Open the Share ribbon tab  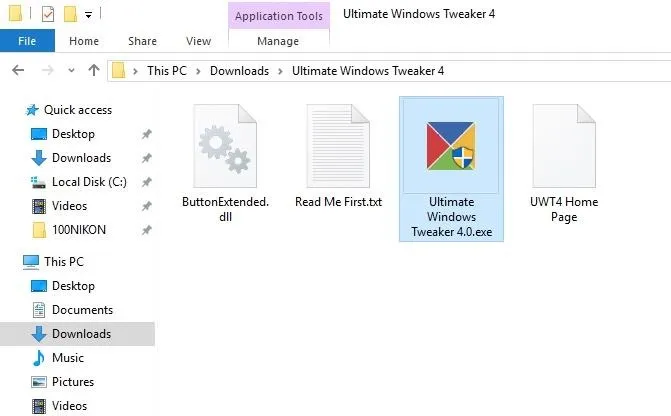(x=143, y=41)
